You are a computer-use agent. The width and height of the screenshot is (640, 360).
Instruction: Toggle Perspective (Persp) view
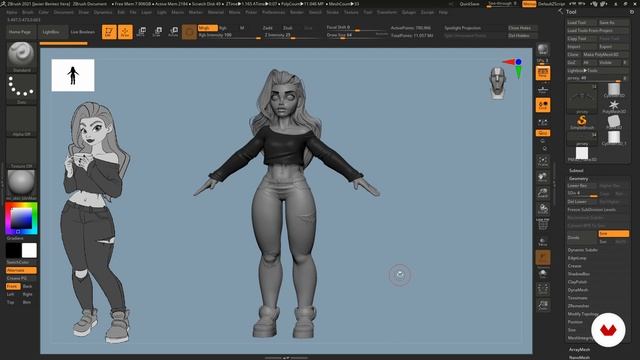(x=543, y=73)
